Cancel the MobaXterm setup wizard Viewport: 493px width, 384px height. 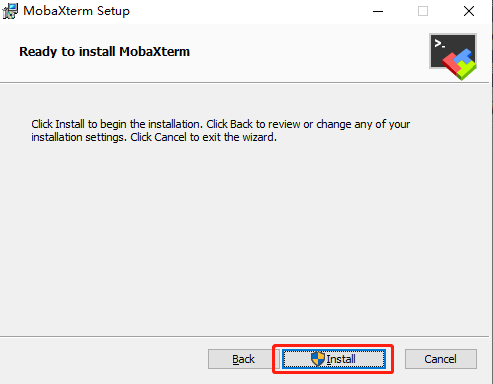[440, 359]
